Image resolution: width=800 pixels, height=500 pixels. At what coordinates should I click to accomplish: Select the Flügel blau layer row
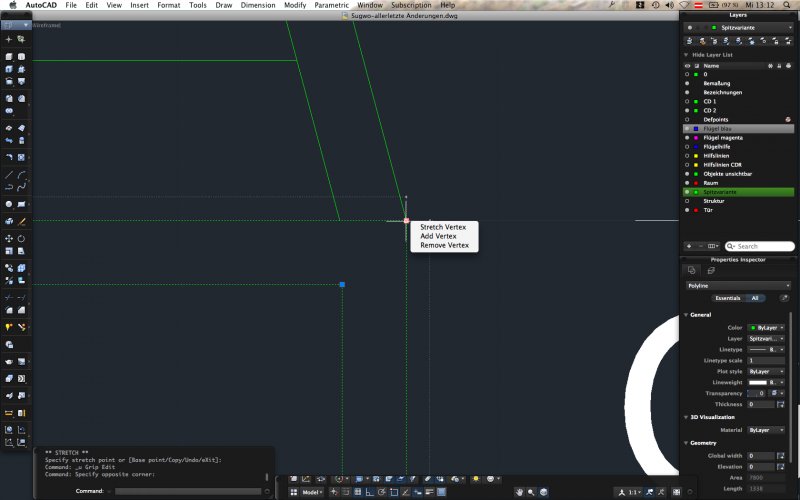click(738, 129)
